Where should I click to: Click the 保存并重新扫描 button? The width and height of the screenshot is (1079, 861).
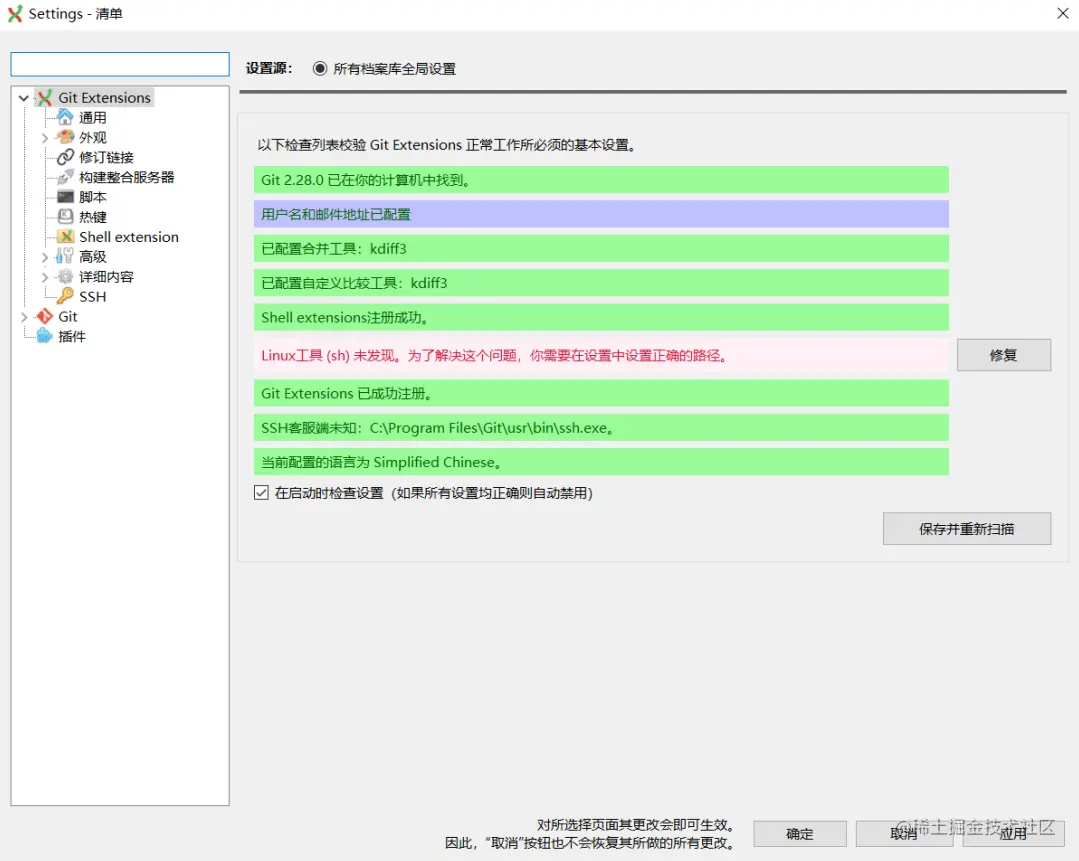(x=966, y=529)
